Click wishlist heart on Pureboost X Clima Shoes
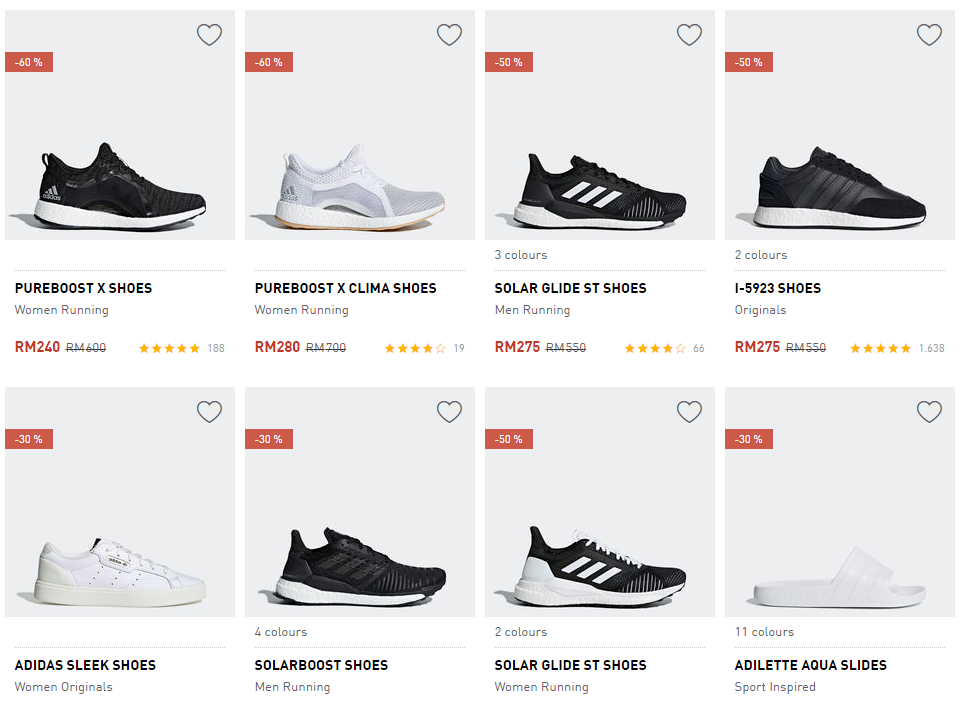Screen dimensions: 973x710 click(x=449, y=35)
